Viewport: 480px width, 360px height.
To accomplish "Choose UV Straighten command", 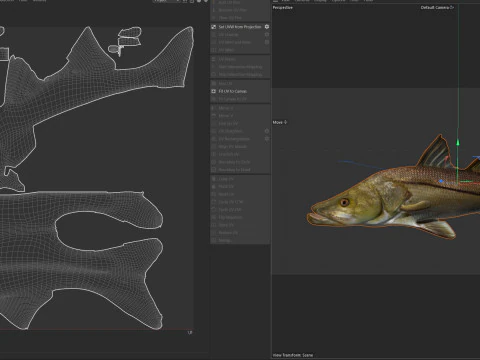I will [x=227, y=131].
